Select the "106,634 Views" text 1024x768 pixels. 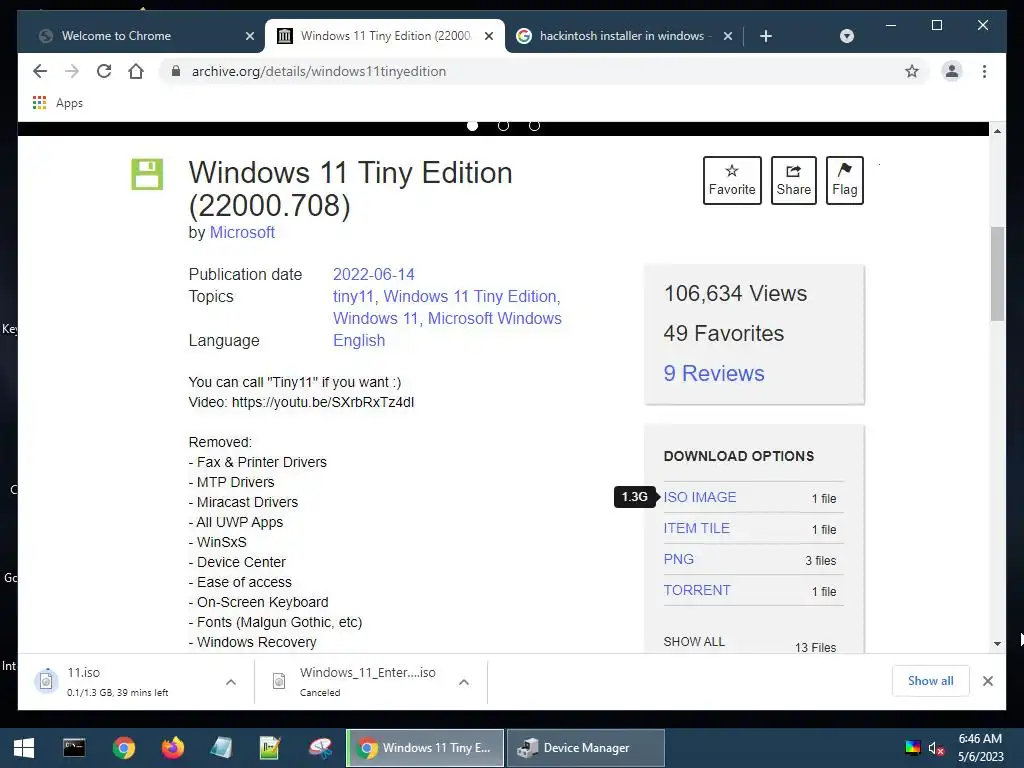tap(735, 294)
